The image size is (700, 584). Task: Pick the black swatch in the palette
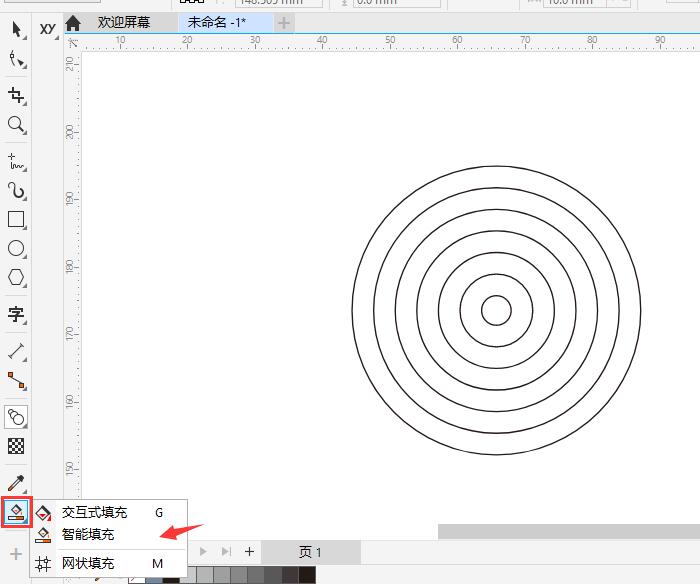tap(307, 575)
